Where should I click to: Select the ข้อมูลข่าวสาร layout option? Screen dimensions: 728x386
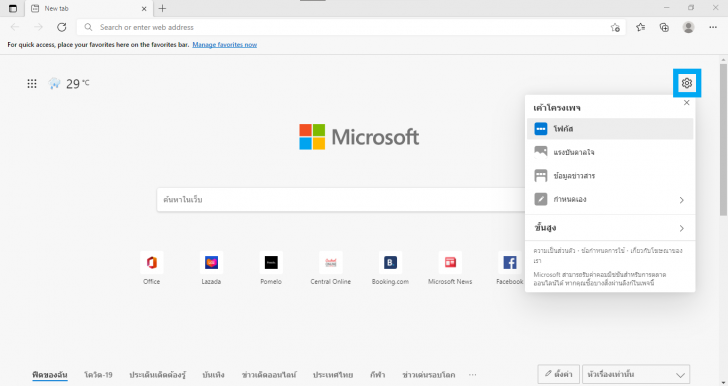[610, 176]
